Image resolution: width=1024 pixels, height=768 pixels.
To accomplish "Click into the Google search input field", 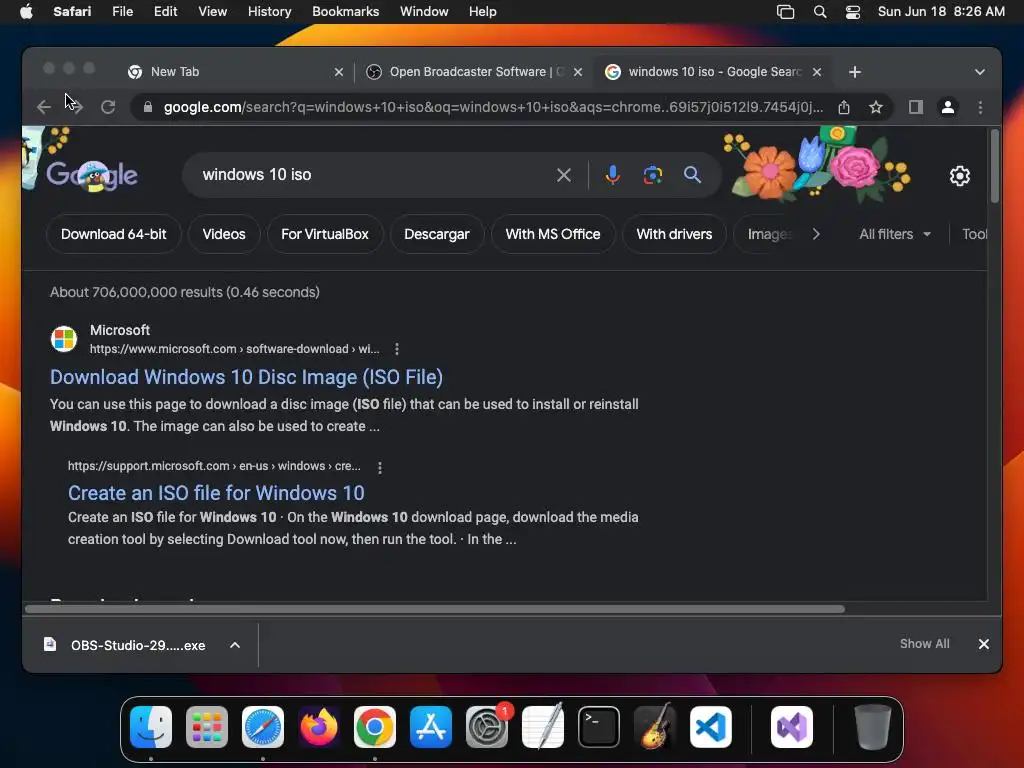I will (x=372, y=175).
